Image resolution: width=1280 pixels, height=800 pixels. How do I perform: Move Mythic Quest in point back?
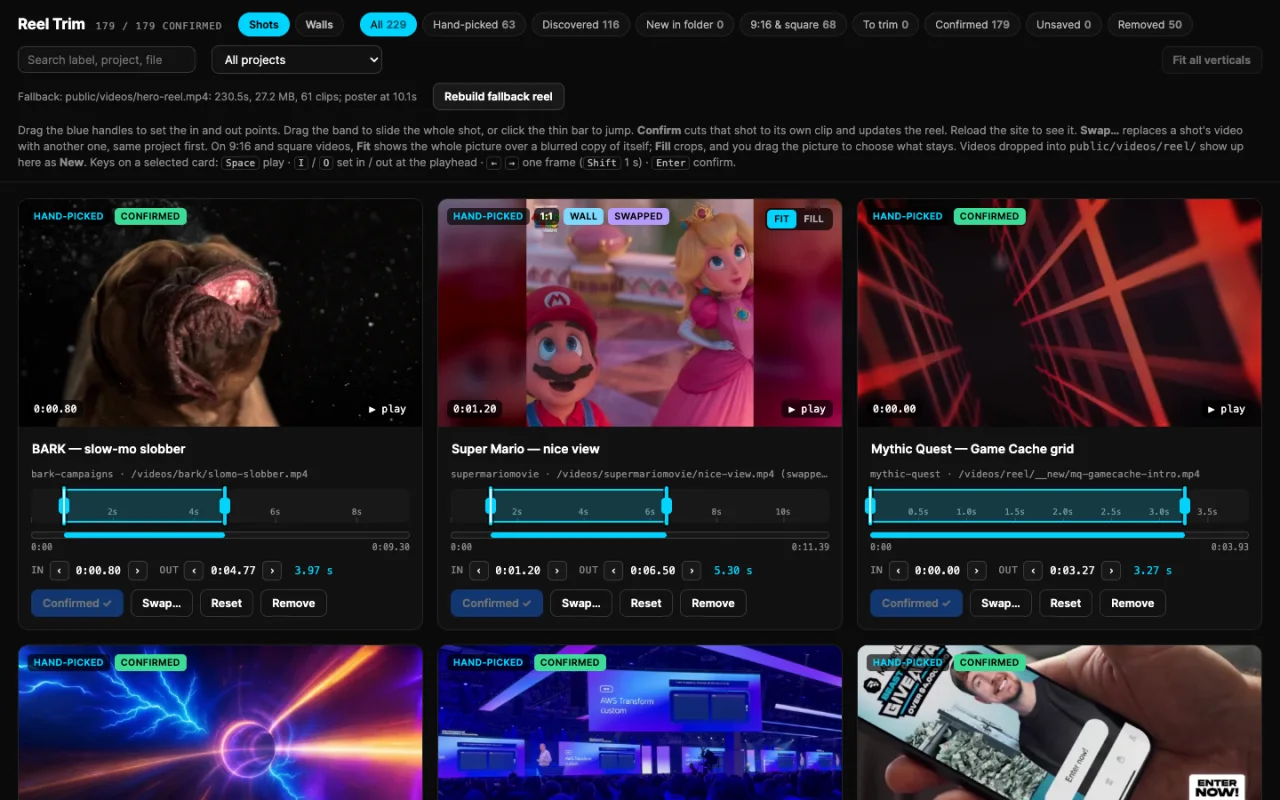pyautogui.click(x=899, y=571)
